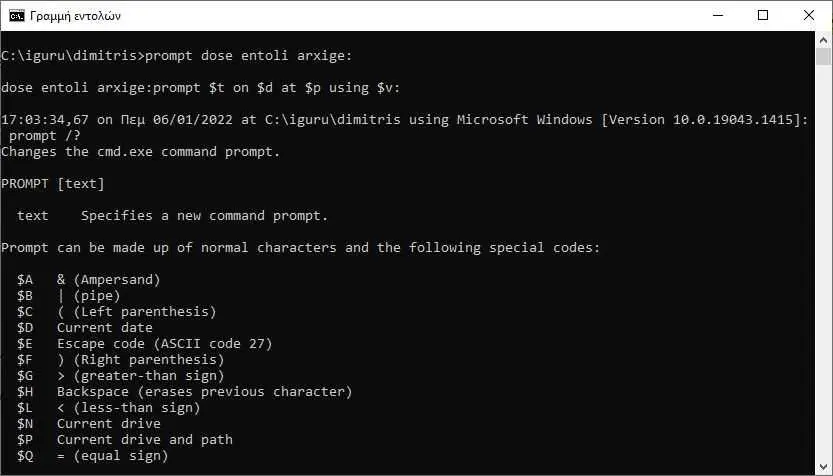
Task: Close the command prompt window
Action: coord(809,15)
